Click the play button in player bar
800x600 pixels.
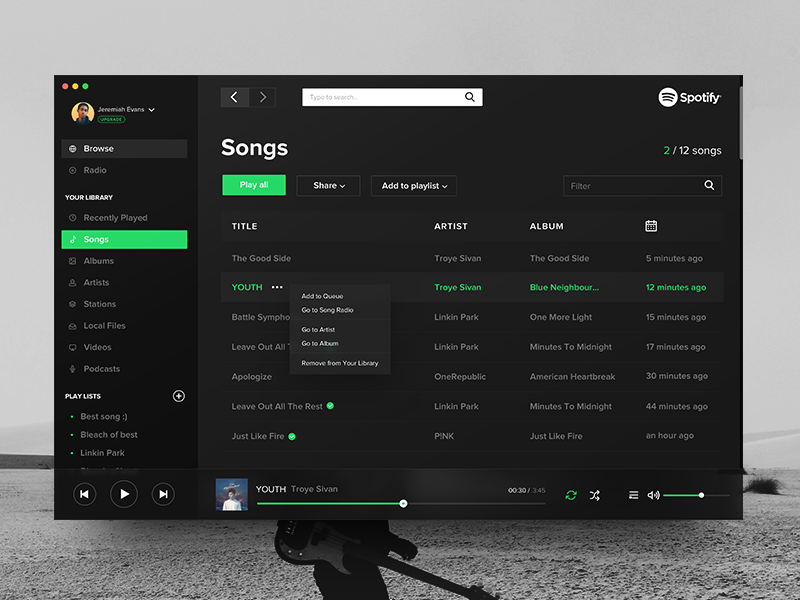(x=124, y=494)
